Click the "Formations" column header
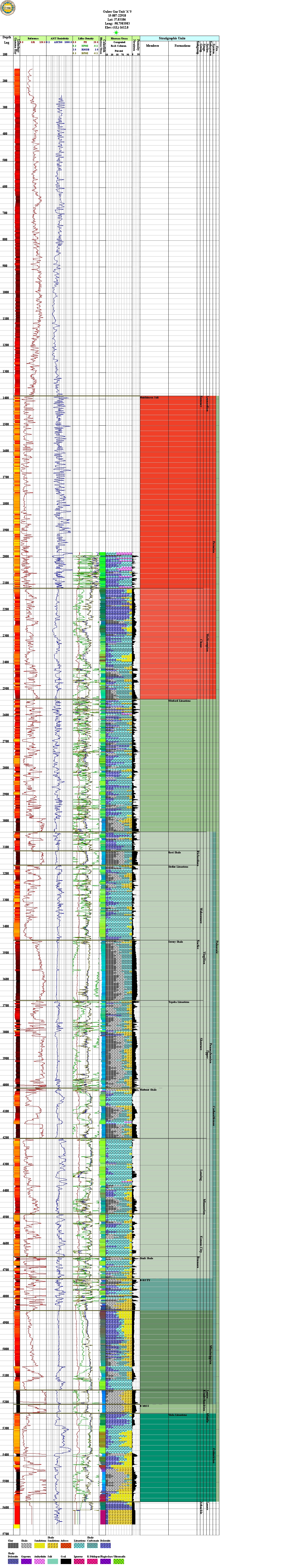This screenshot has height=1568, width=285. point(182,46)
